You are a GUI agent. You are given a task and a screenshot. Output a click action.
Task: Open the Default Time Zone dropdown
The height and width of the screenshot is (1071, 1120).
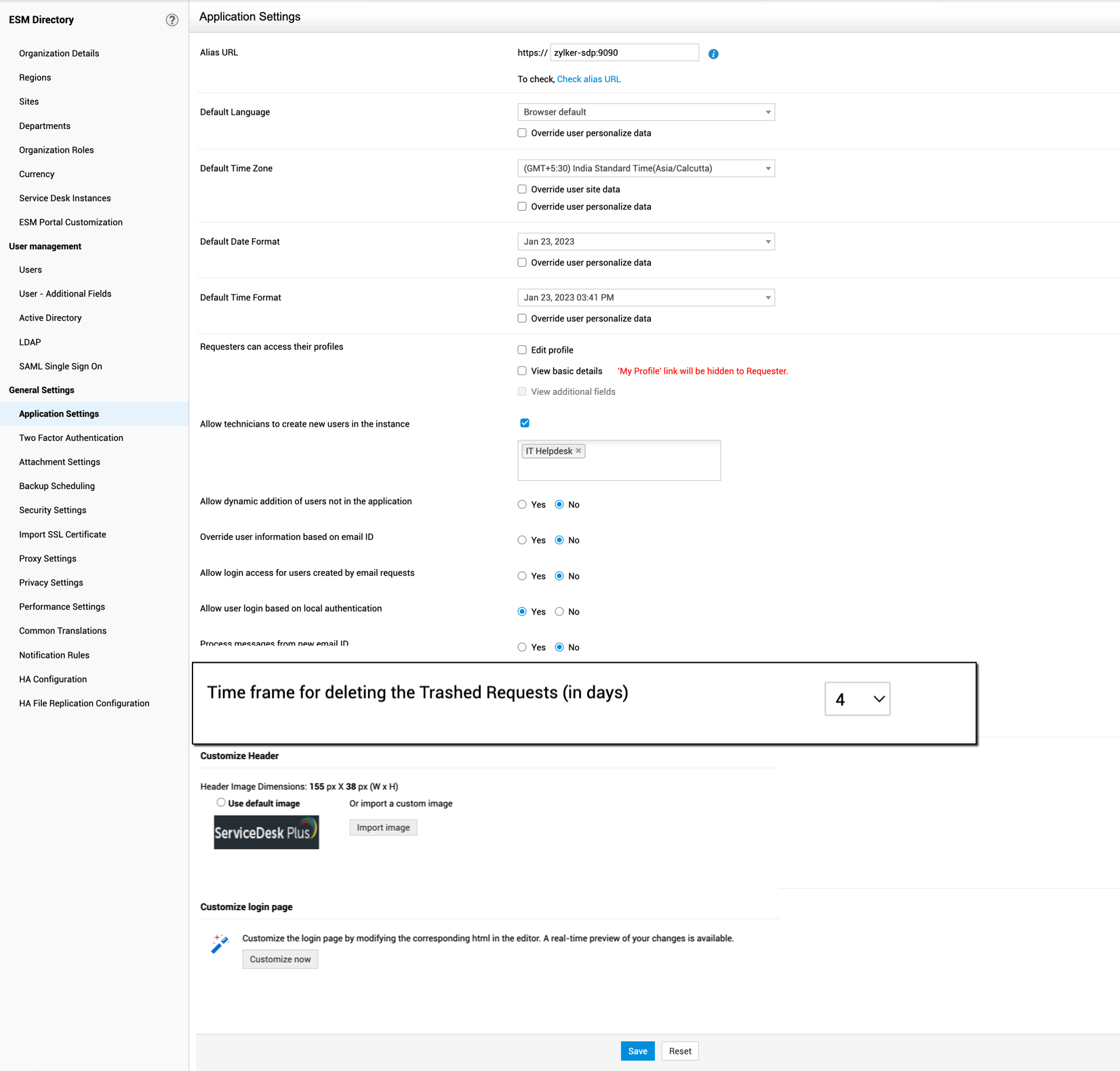point(646,168)
